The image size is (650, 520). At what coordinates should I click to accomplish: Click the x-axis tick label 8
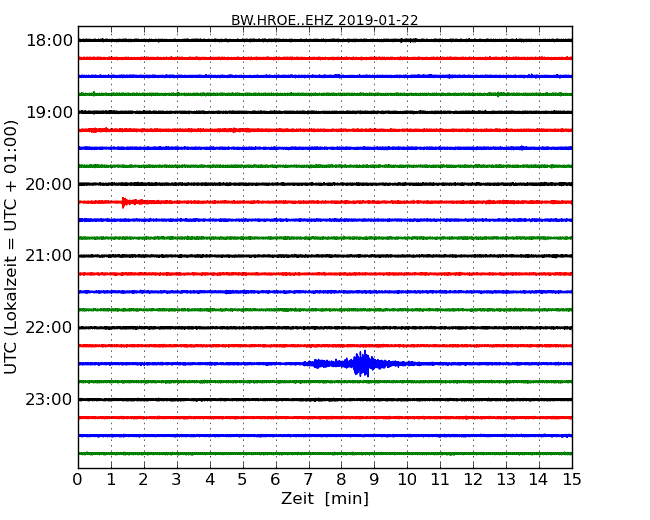pyautogui.click(x=341, y=479)
